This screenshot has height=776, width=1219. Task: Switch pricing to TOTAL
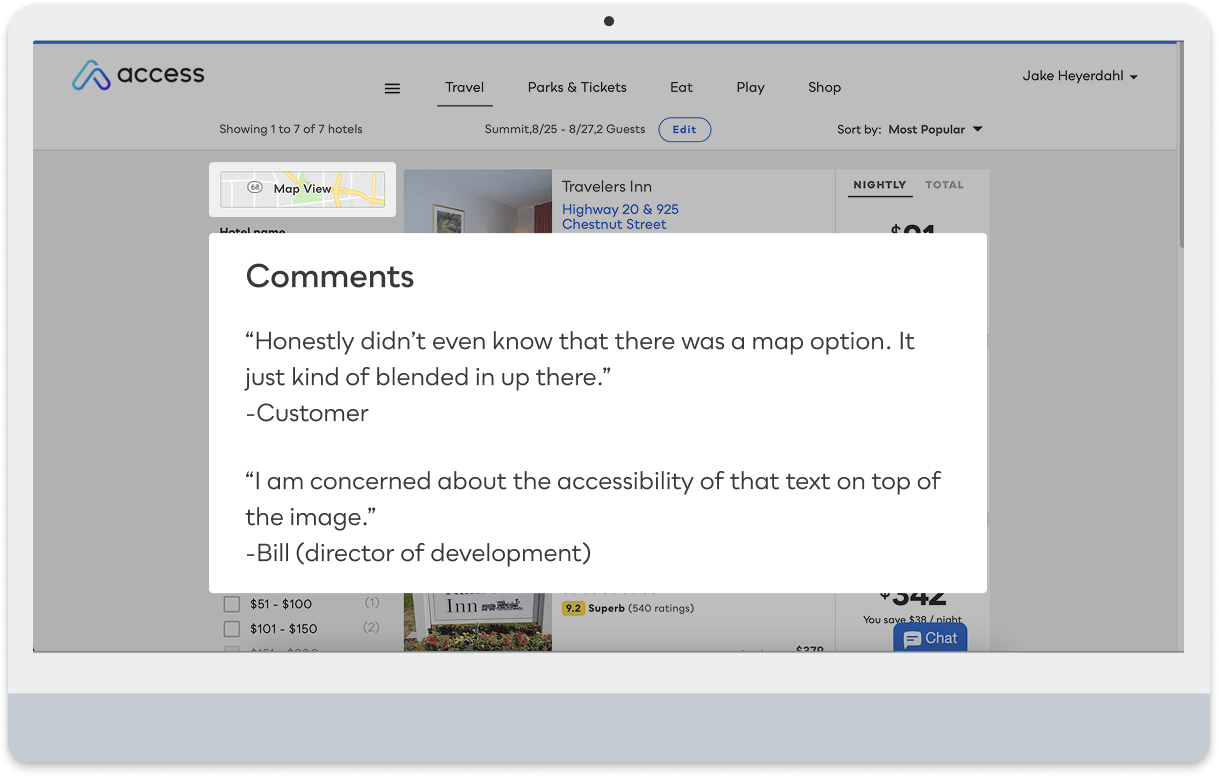pyautogui.click(x=944, y=185)
